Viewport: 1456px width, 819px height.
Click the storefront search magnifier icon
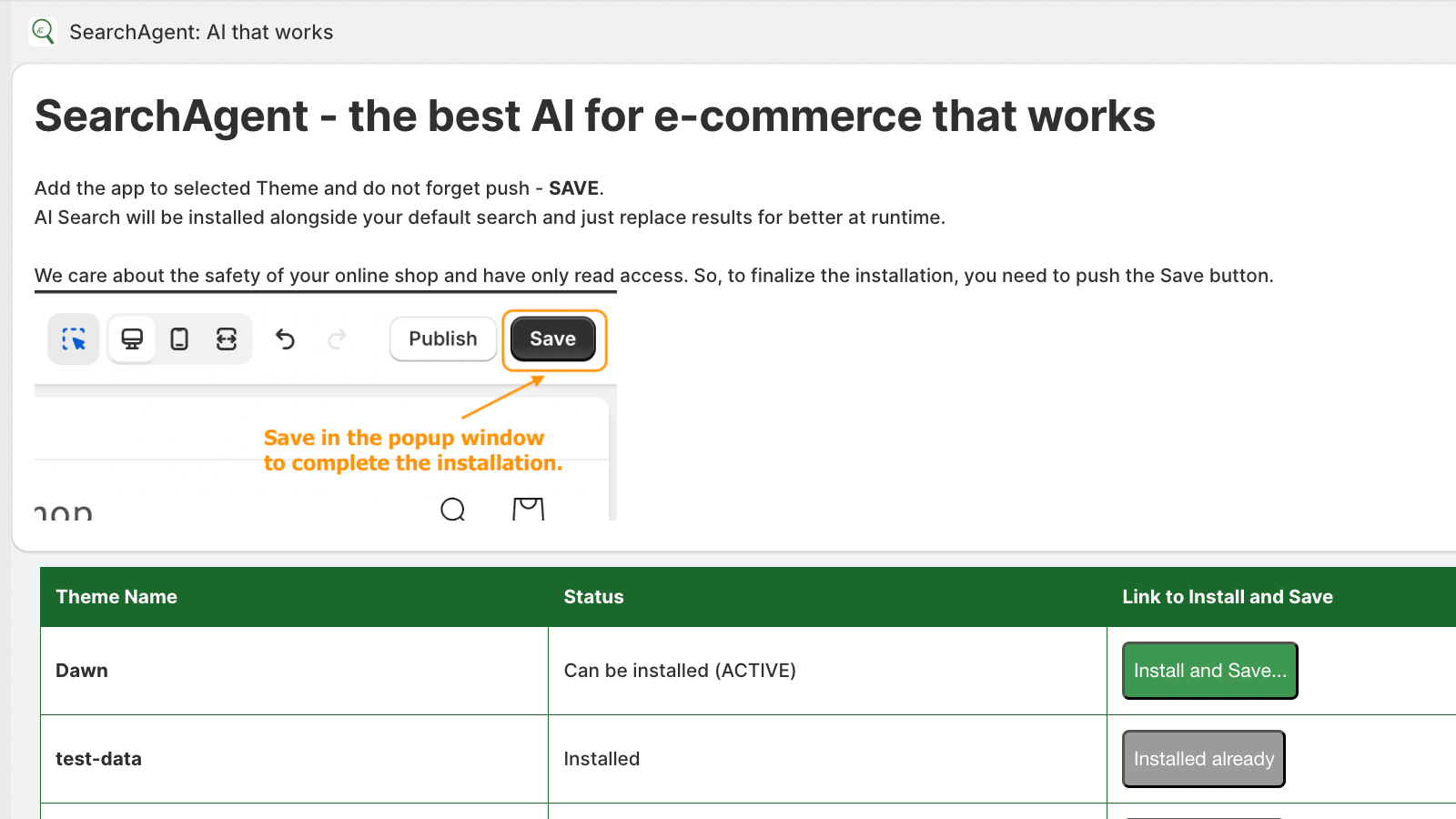point(452,510)
